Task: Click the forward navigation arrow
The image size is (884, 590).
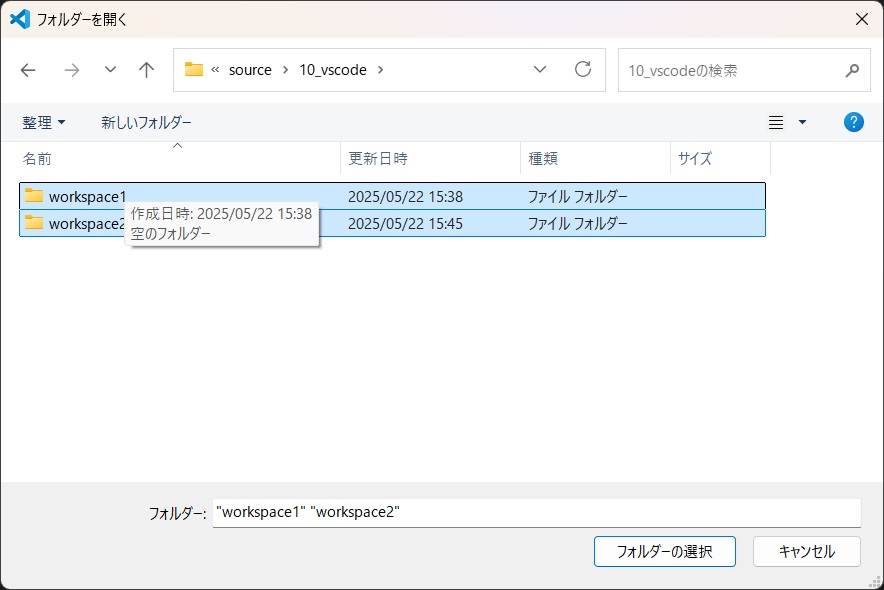Action: pyautogui.click(x=71, y=70)
